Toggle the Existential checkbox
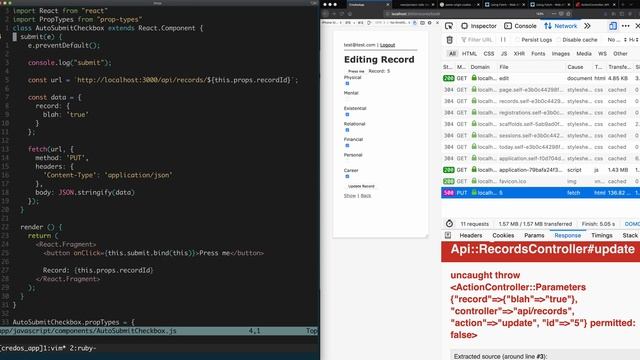 [x=347, y=114]
